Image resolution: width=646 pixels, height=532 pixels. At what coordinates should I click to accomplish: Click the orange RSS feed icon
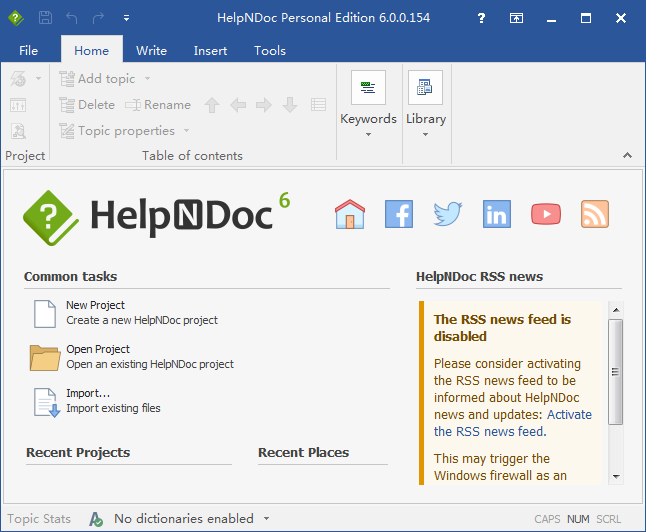[x=595, y=214]
